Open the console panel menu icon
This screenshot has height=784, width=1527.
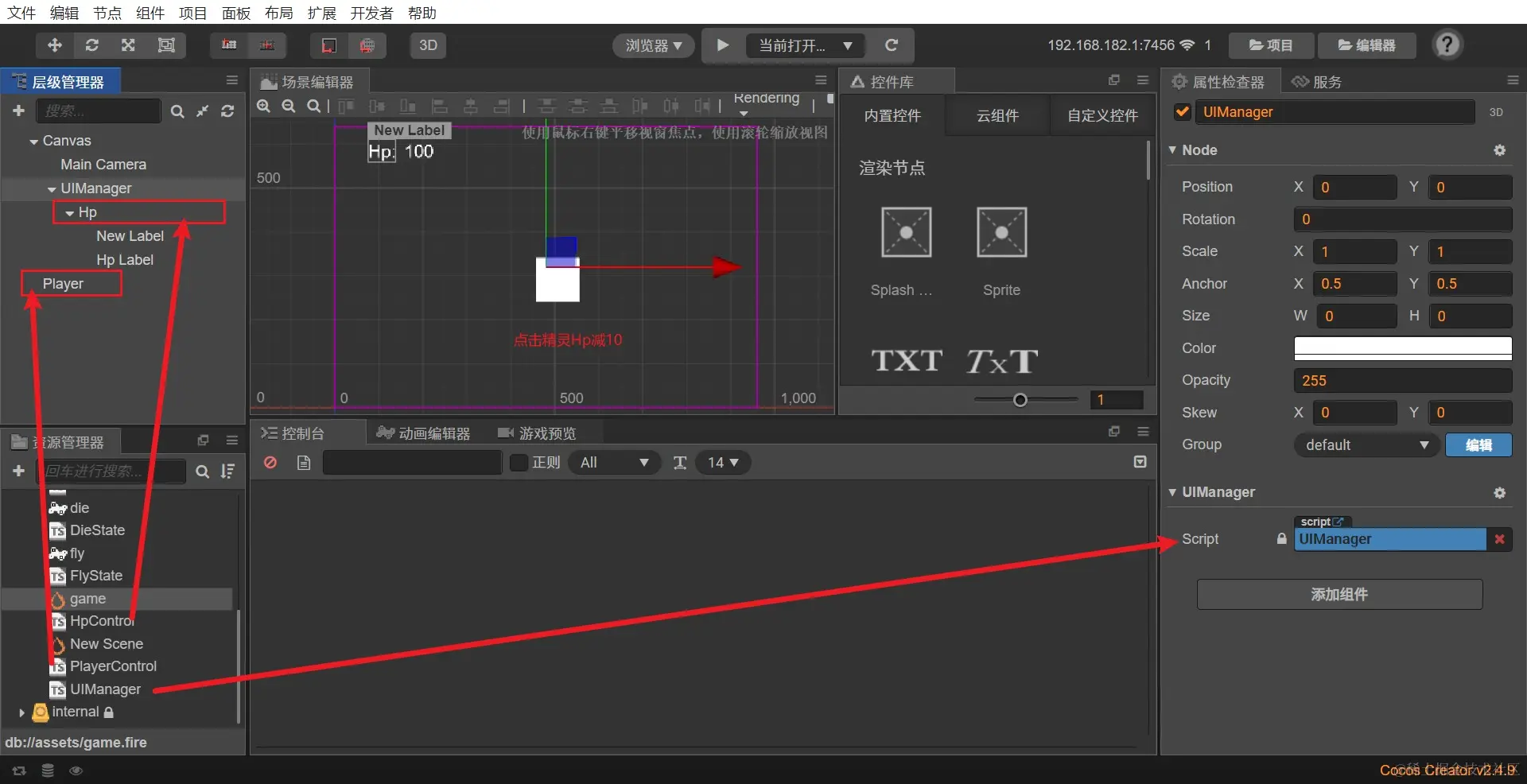pyautogui.click(x=1143, y=432)
